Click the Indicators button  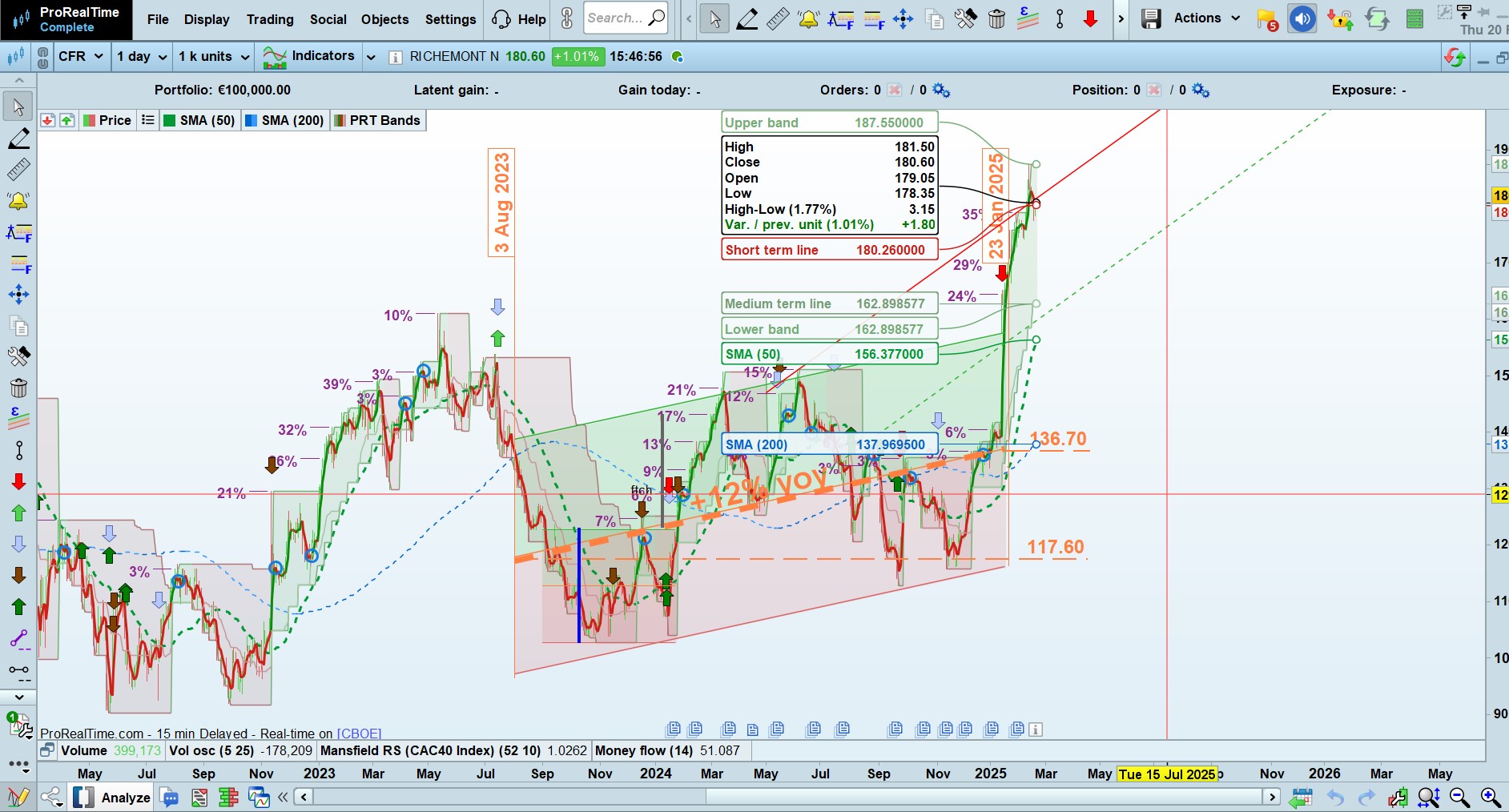point(309,56)
